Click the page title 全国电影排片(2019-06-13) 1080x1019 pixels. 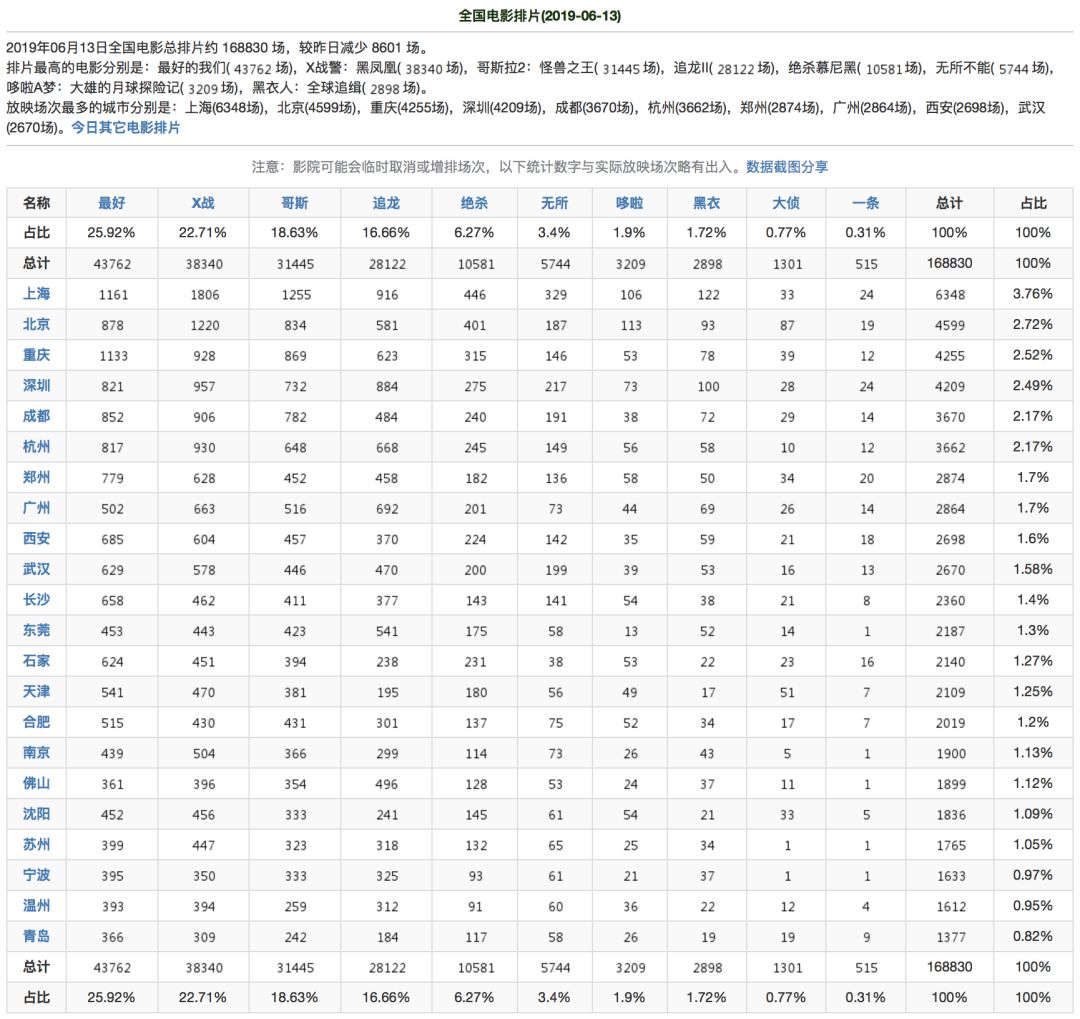[x=540, y=16]
